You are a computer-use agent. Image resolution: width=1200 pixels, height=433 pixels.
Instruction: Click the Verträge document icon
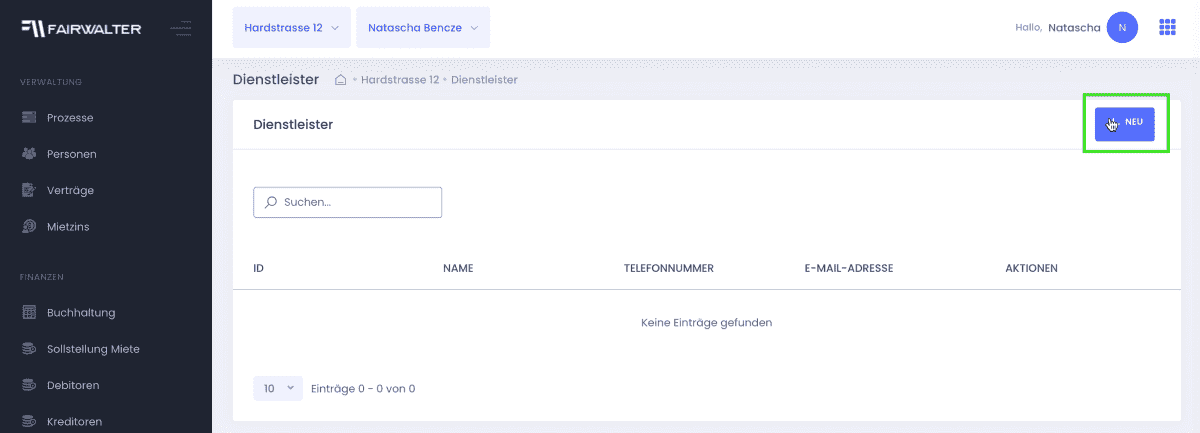(29, 190)
